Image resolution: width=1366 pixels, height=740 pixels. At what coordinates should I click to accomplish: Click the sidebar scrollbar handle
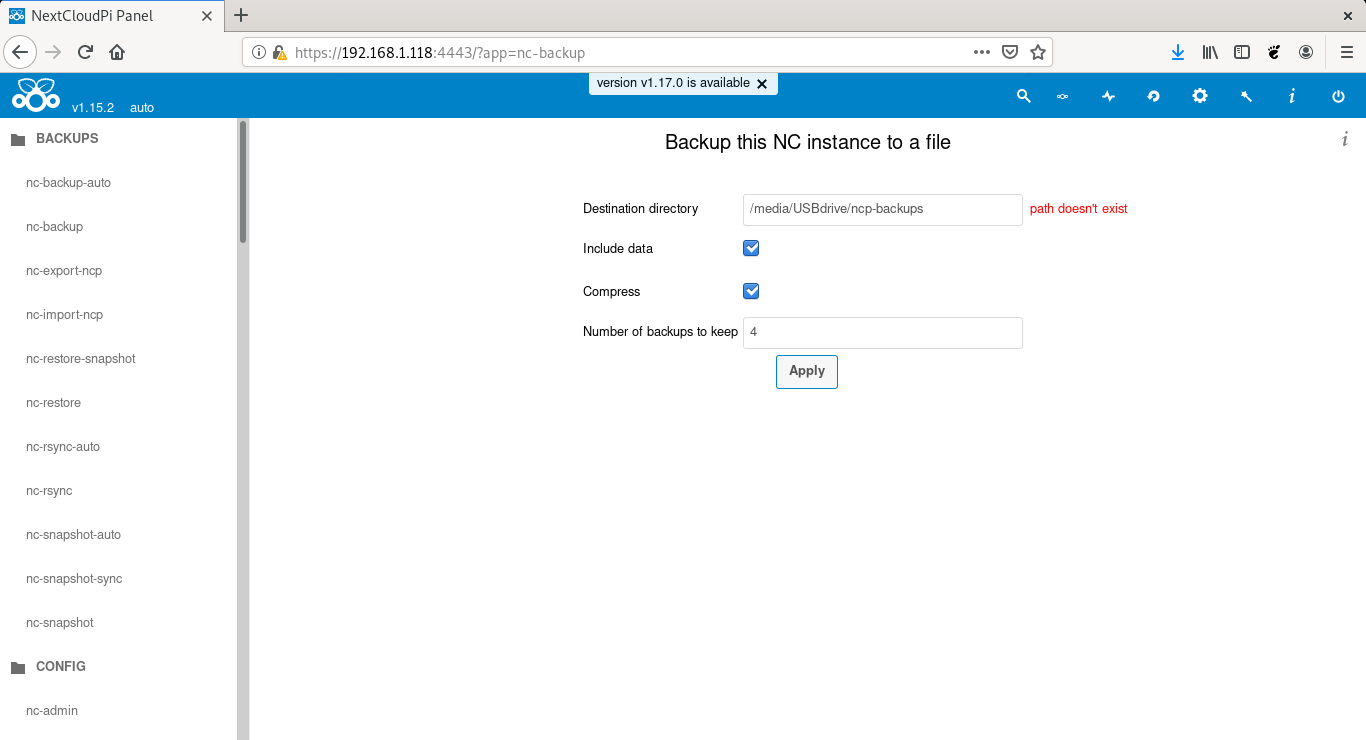click(x=243, y=180)
